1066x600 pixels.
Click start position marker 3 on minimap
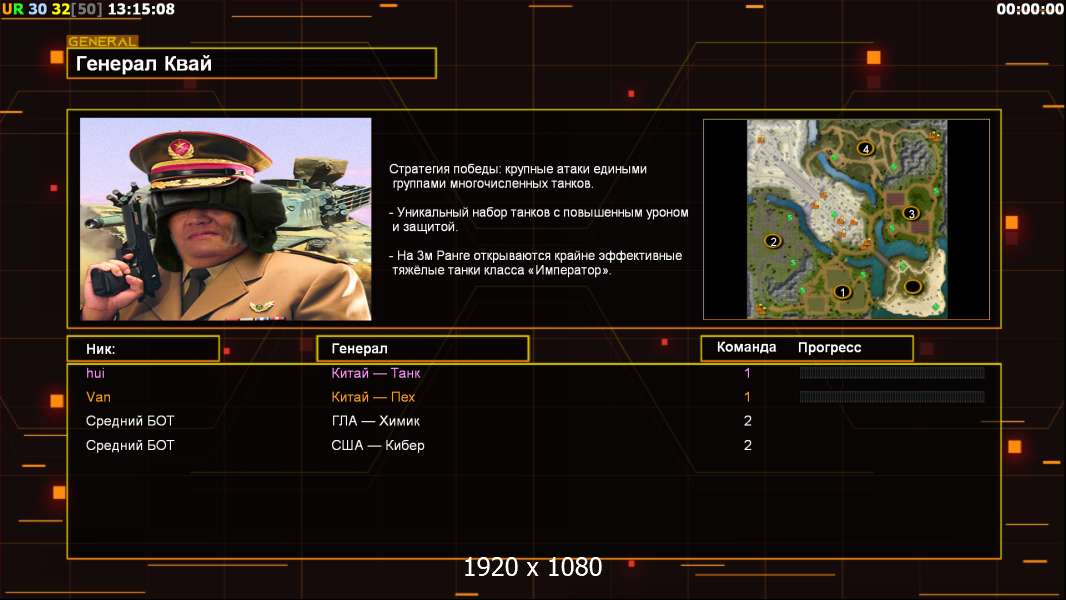coord(911,213)
